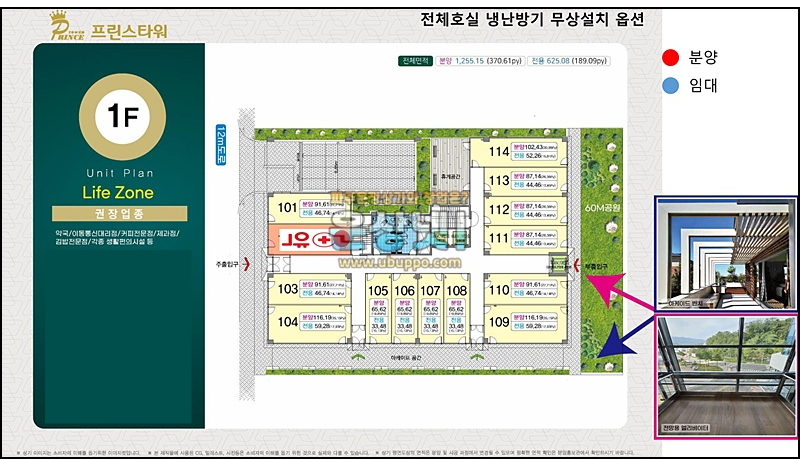Click the 휴게공간 rest area label
Viewport: 800px width, 460px height.
[x=451, y=176]
